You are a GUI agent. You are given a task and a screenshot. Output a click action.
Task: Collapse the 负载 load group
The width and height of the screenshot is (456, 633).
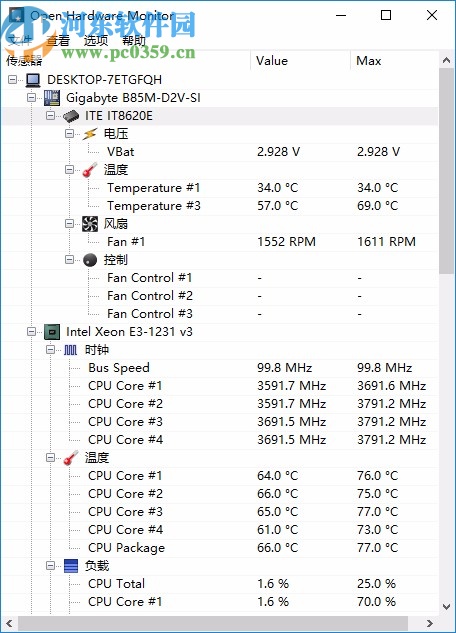[50, 566]
